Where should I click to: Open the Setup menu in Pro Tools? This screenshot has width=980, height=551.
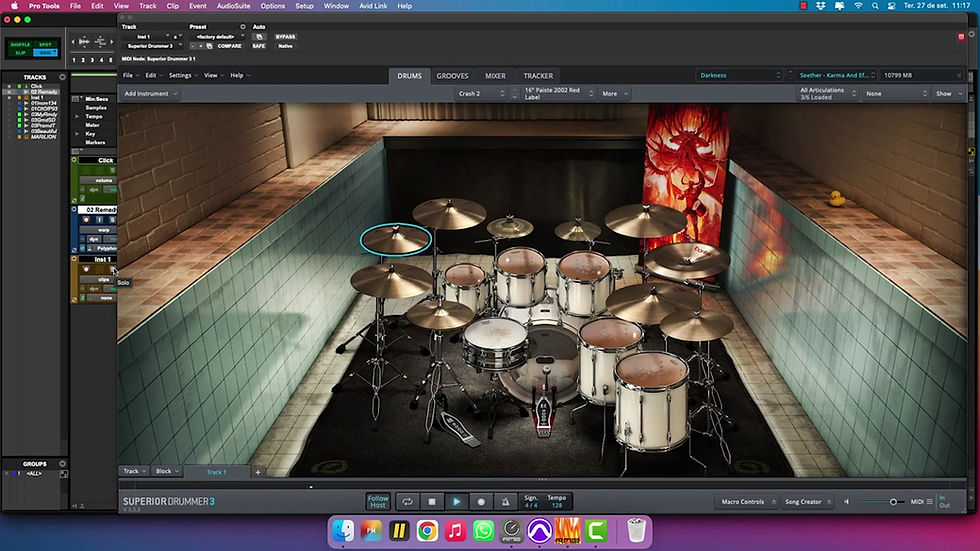304,6
